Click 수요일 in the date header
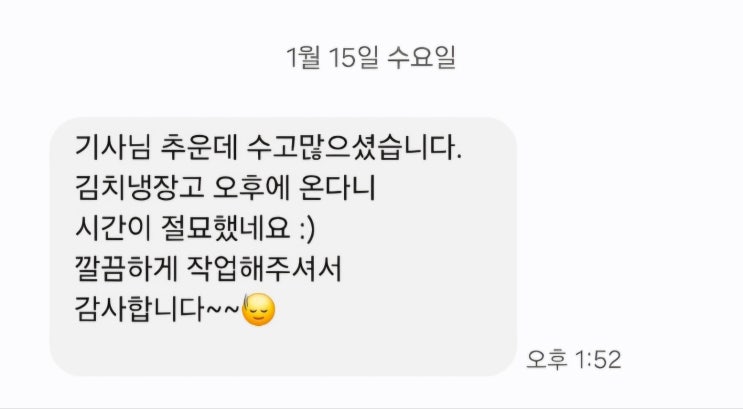The height and width of the screenshot is (409, 743). coord(422,58)
